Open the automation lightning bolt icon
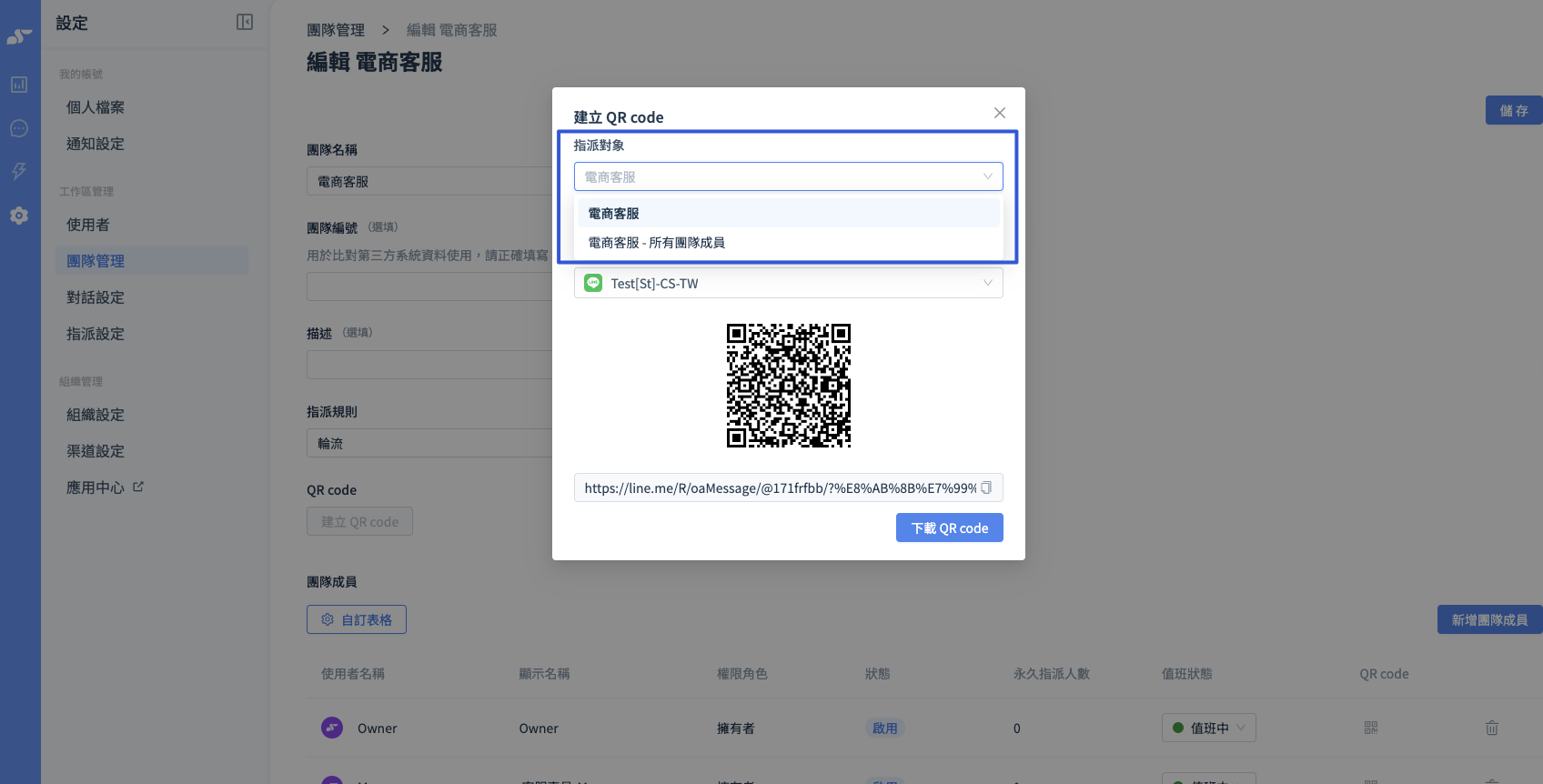The height and width of the screenshot is (784, 1543). click(19, 171)
